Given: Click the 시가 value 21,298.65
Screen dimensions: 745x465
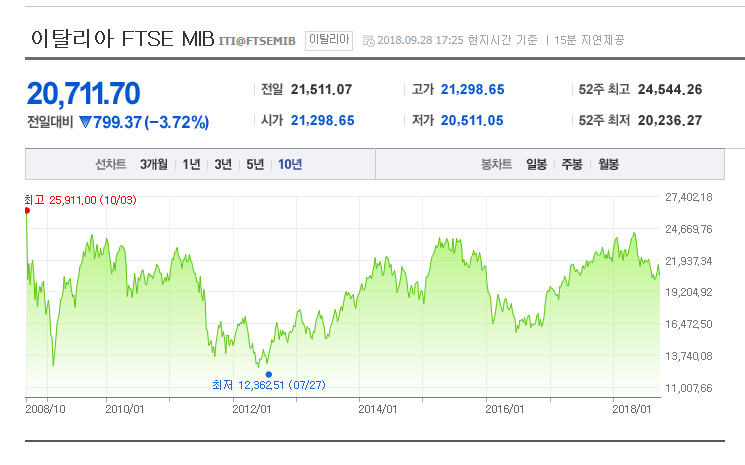Looking at the screenshot, I should coord(323,121).
